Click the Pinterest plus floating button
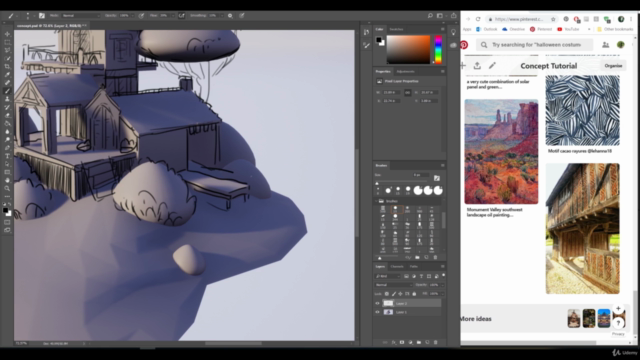 click(618, 309)
